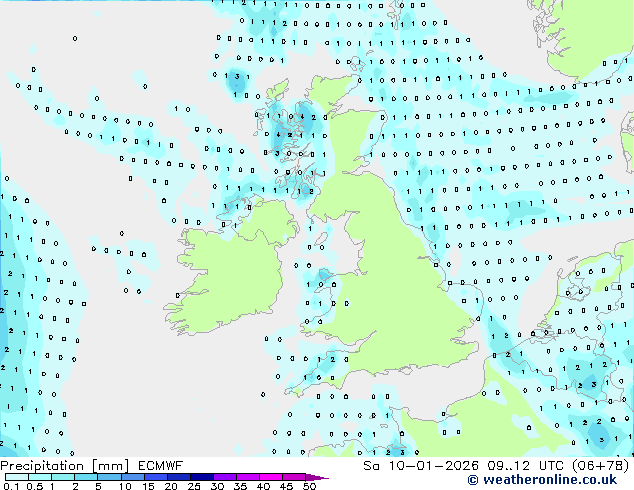The width and height of the screenshot is (634, 490).
Task: Click legend value '20'
Action: [171, 486]
